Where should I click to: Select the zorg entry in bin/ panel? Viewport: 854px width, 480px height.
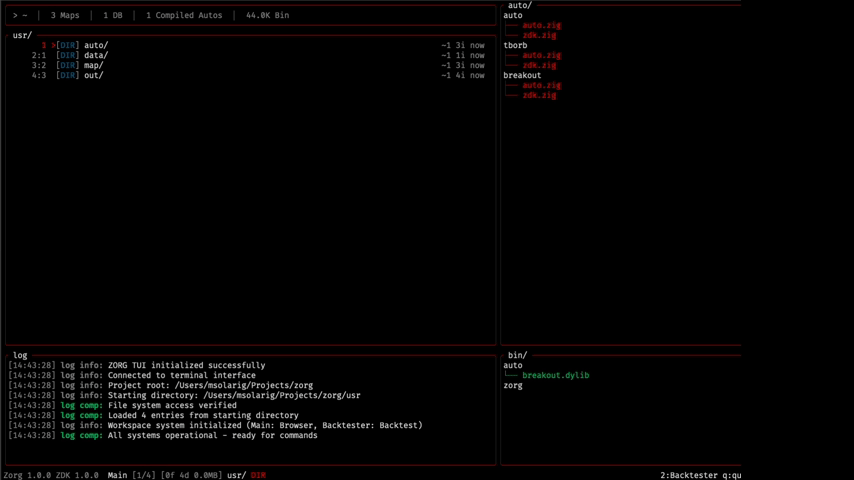[x=513, y=385]
